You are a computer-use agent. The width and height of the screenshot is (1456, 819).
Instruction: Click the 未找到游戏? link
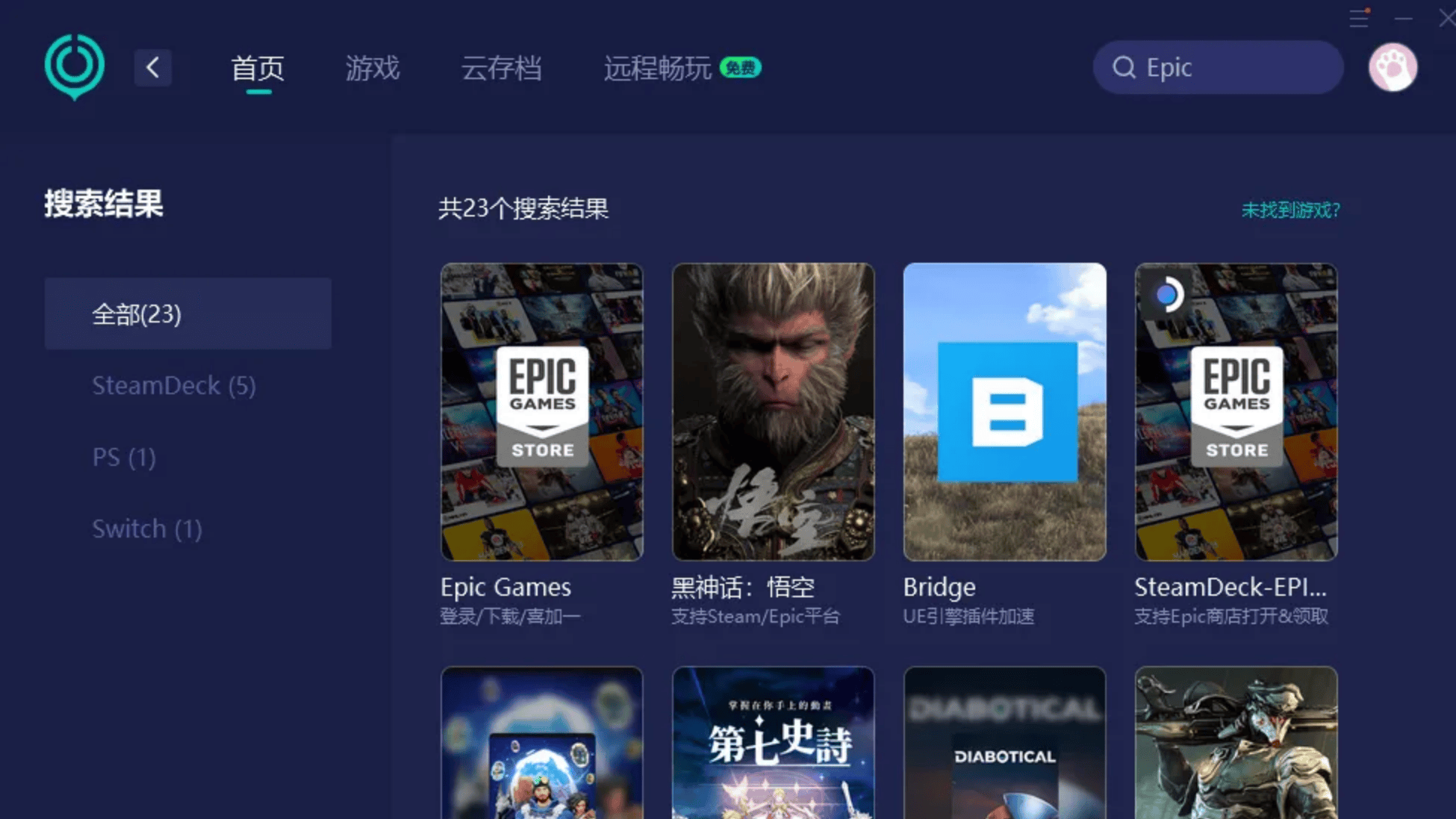pos(1291,210)
